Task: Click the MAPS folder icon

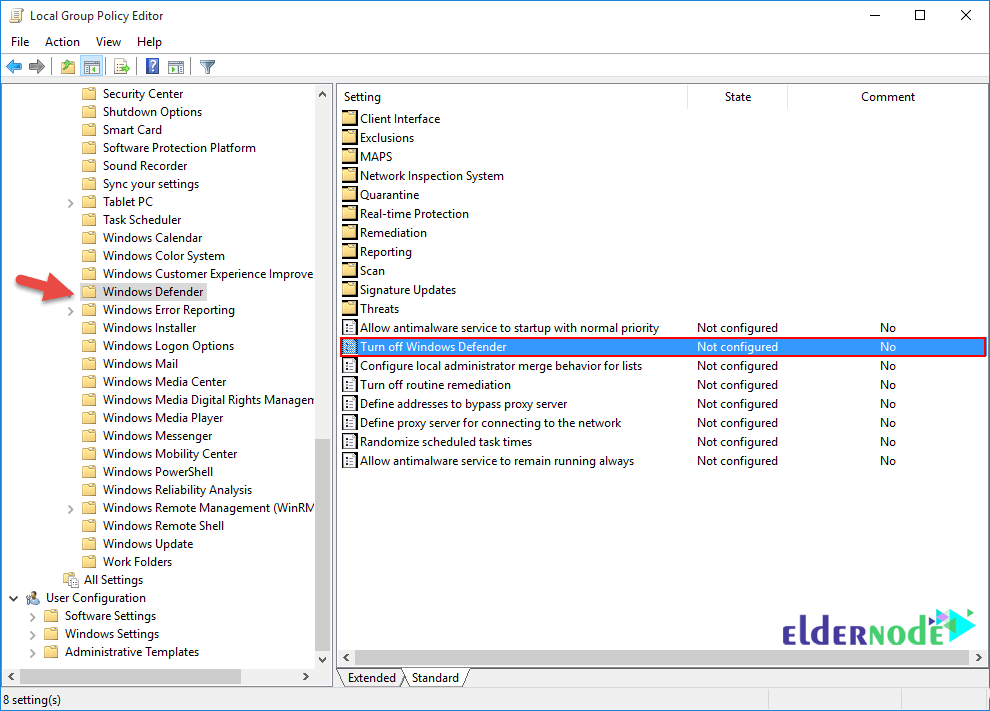Action: (350, 156)
